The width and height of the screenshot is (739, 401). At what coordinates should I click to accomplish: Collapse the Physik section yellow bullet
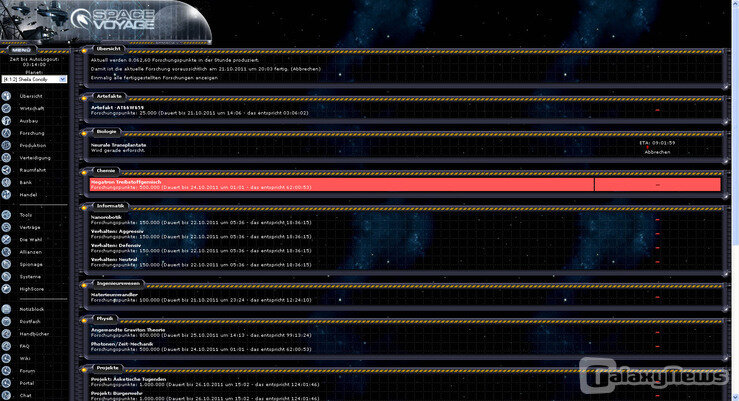point(84,321)
